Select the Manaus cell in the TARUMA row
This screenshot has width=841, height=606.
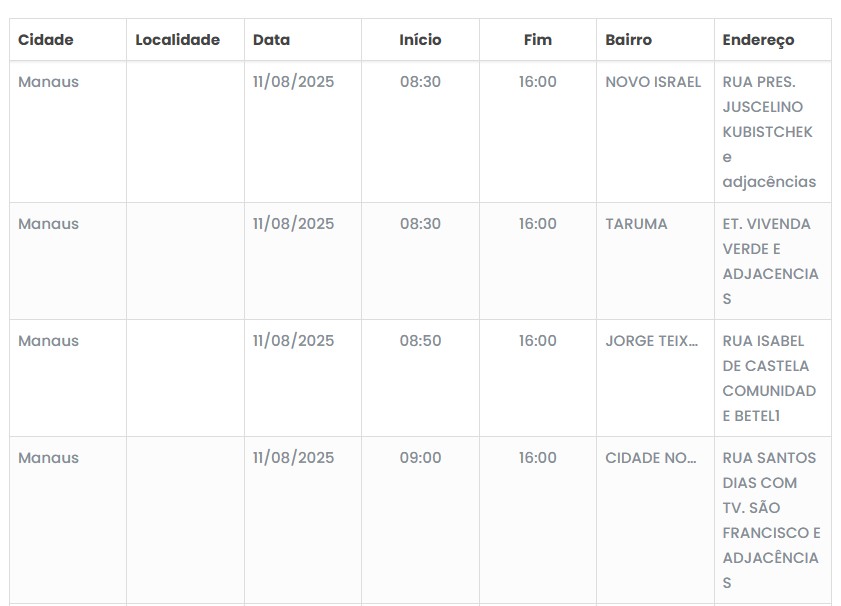point(48,224)
